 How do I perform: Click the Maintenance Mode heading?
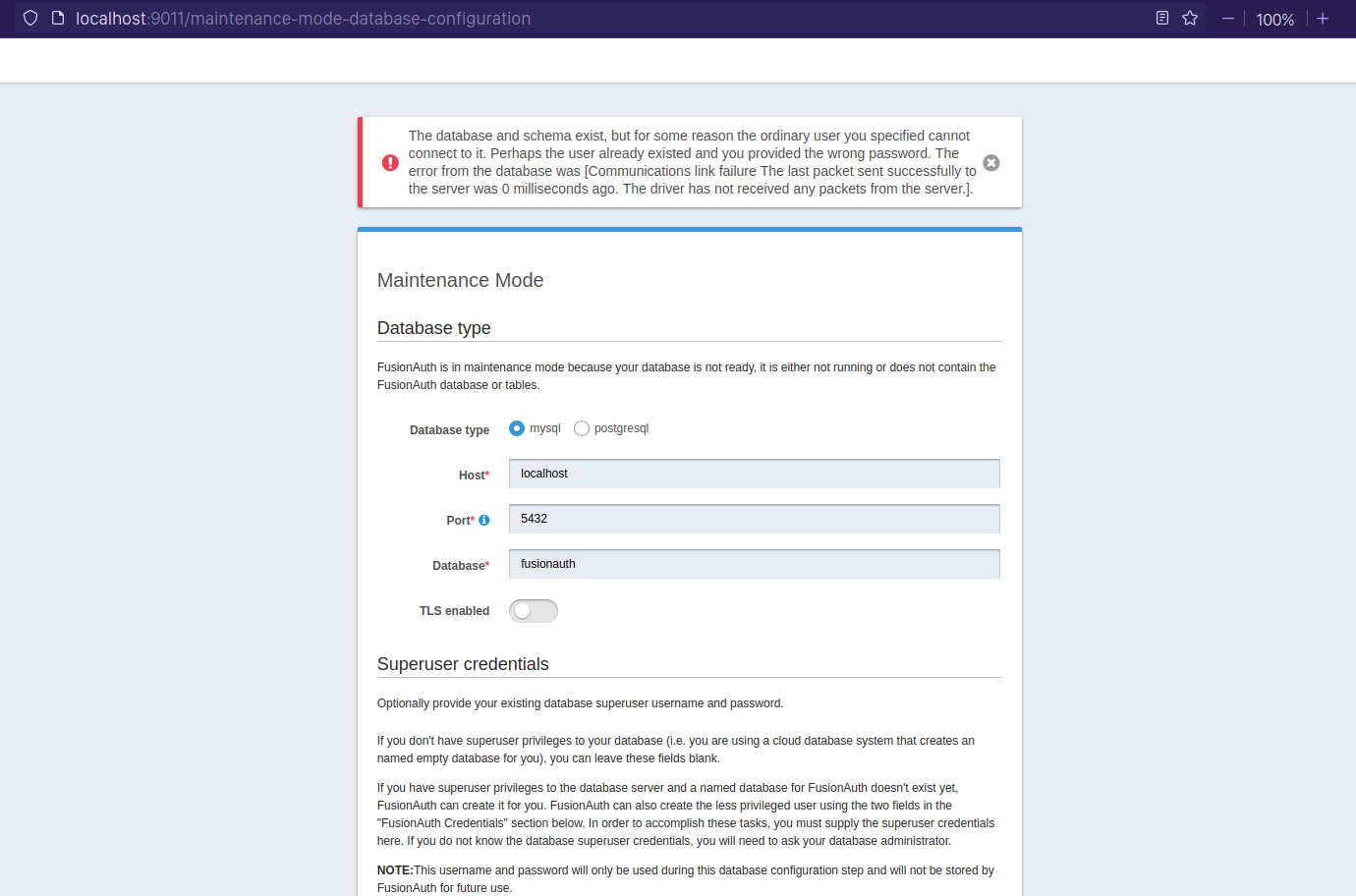coord(461,281)
